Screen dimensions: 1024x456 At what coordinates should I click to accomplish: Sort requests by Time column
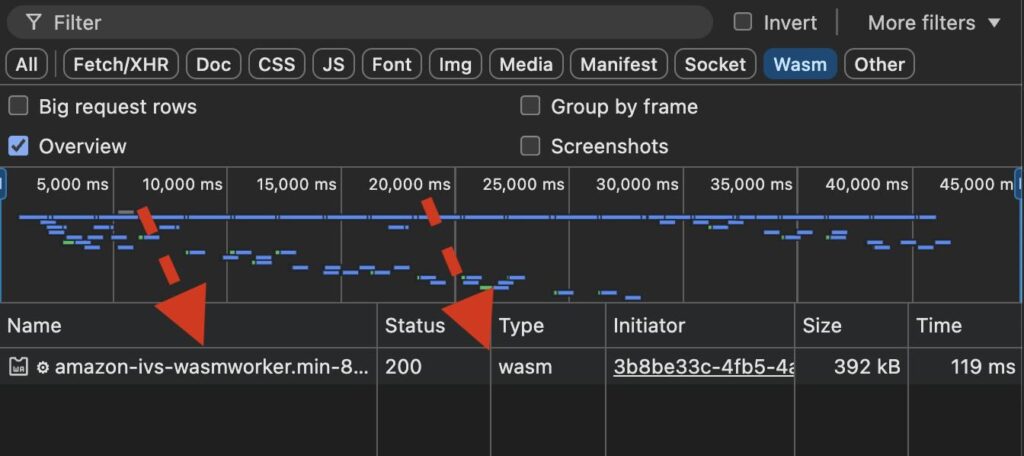pos(938,325)
